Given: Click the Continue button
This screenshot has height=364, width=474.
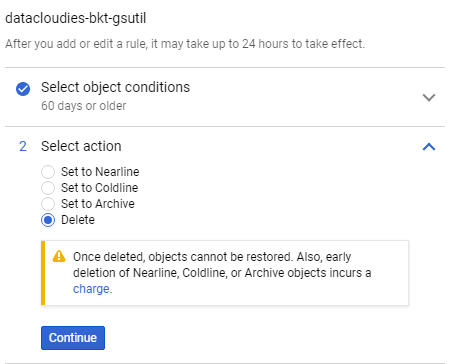Looking at the screenshot, I should tap(73, 338).
